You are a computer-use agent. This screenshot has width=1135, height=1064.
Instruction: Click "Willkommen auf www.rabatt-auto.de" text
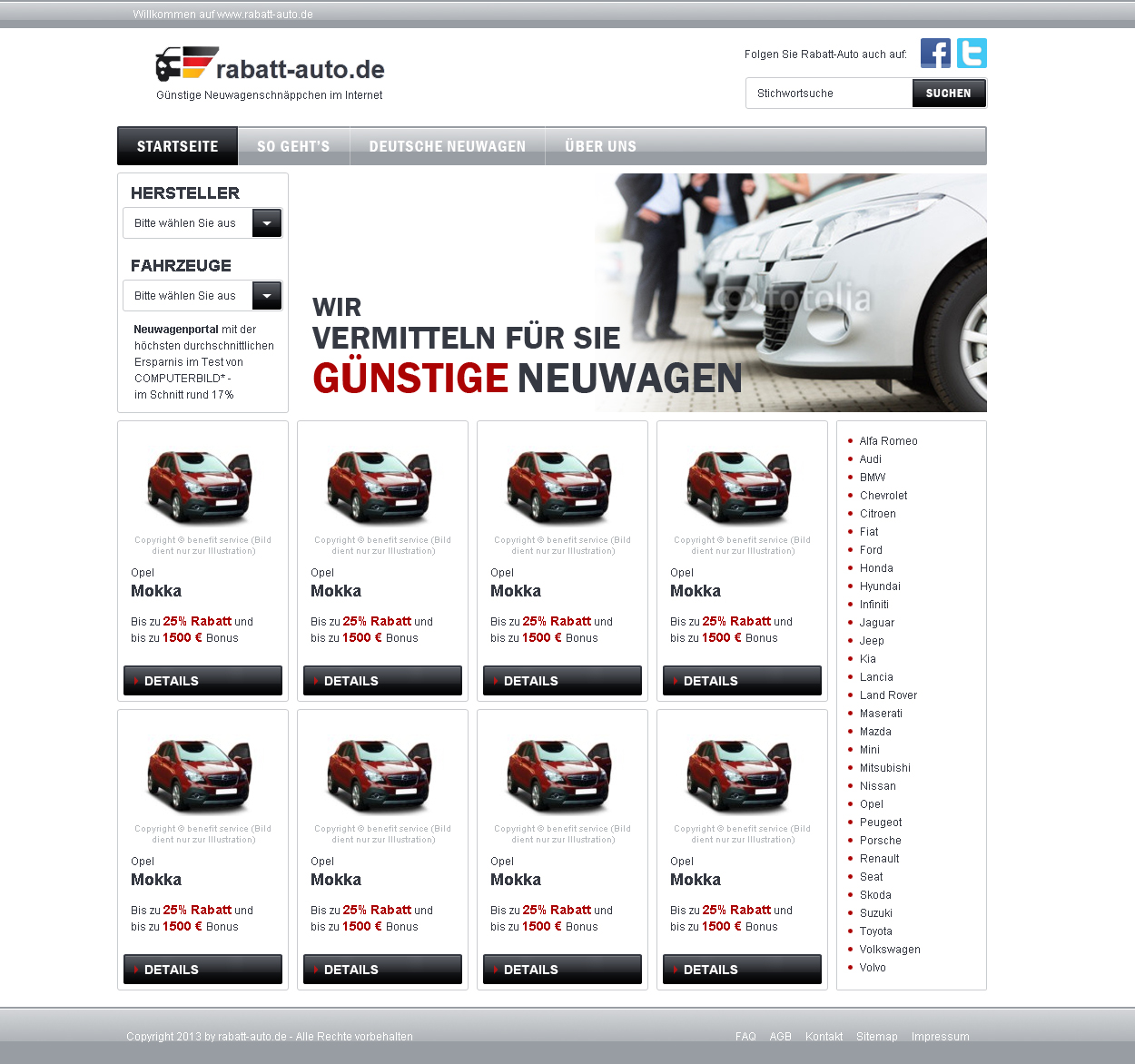click(x=223, y=15)
